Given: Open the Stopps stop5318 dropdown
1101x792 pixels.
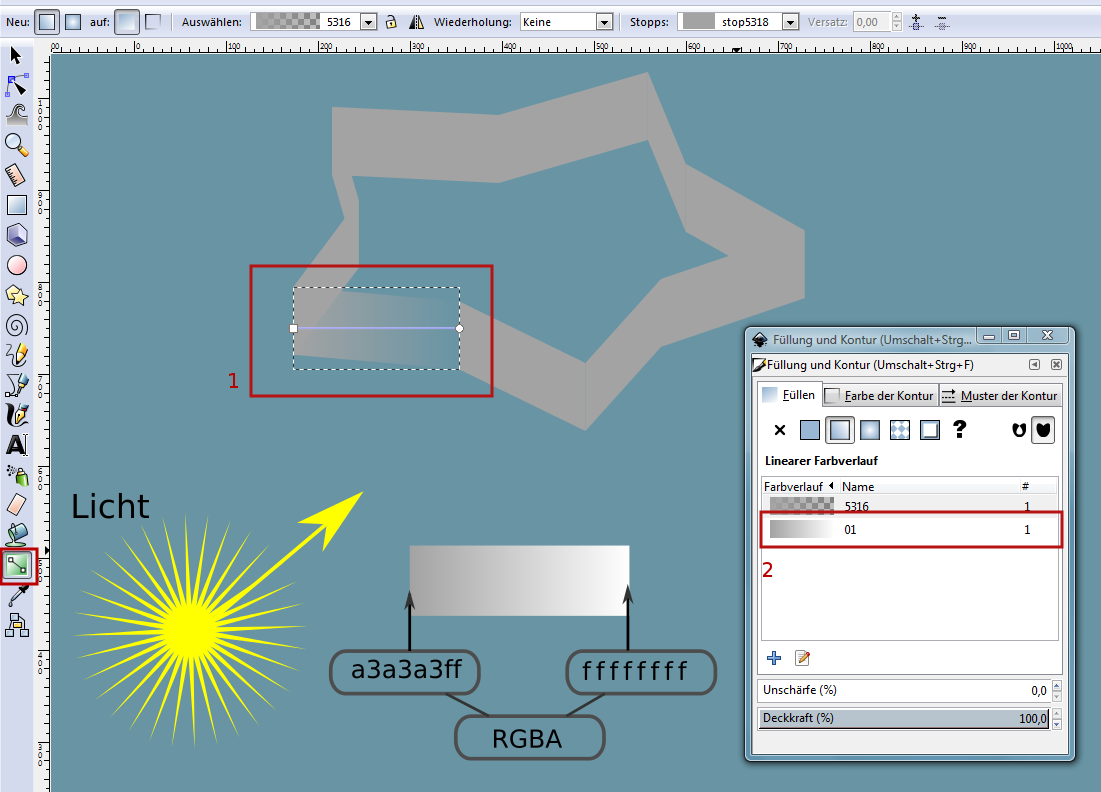Looking at the screenshot, I should tap(790, 21).
